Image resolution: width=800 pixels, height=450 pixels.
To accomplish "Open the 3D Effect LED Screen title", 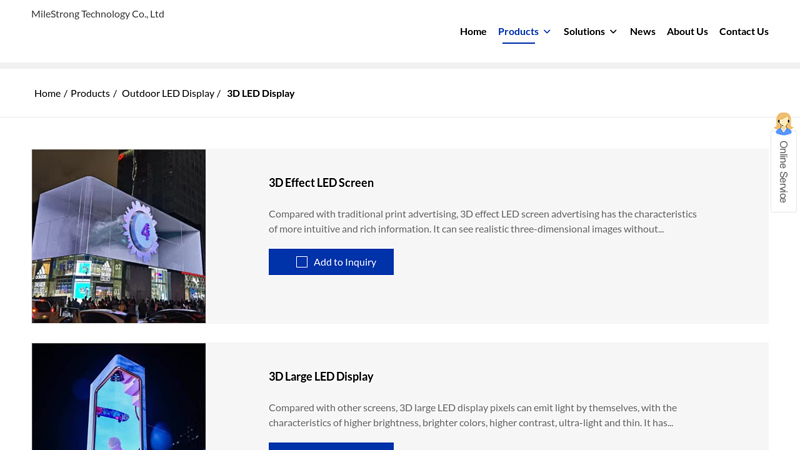I will (x=321, y=183).
